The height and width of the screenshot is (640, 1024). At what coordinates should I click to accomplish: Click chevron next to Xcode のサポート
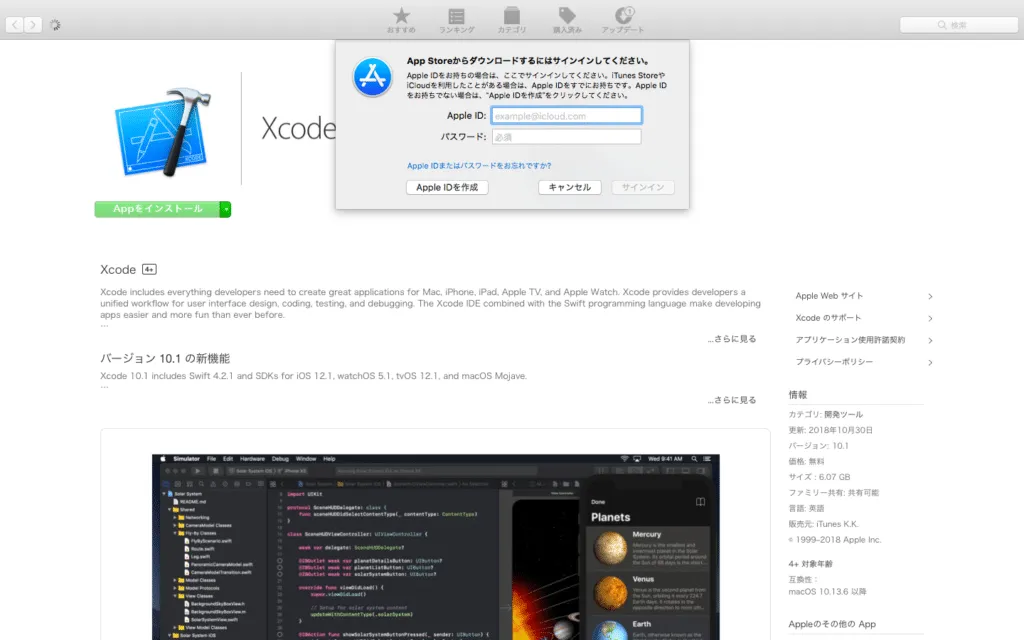[930, 319]
